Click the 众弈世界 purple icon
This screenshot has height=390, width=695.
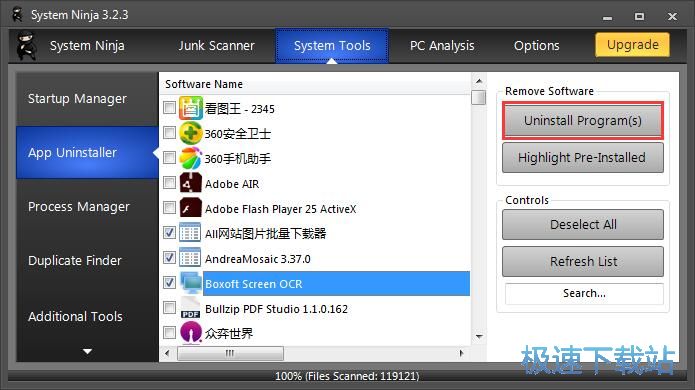click(191, 333)
